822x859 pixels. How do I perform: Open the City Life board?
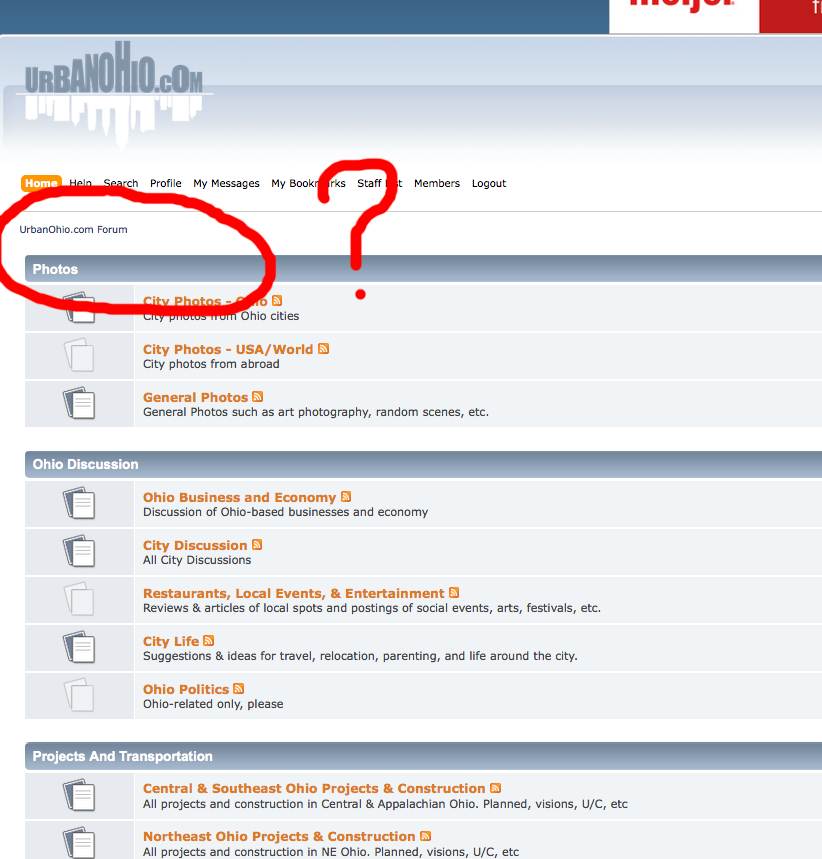click(x=171, y=641)
